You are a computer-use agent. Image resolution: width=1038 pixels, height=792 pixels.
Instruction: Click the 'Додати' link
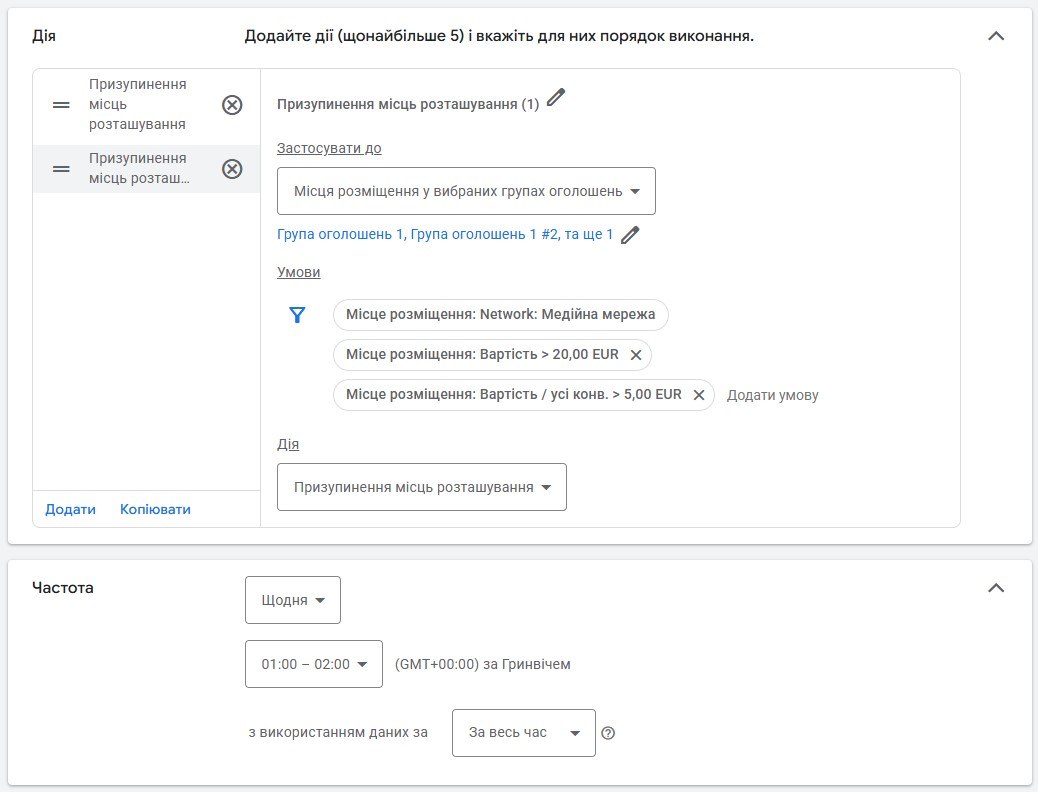tap(70, 509)
